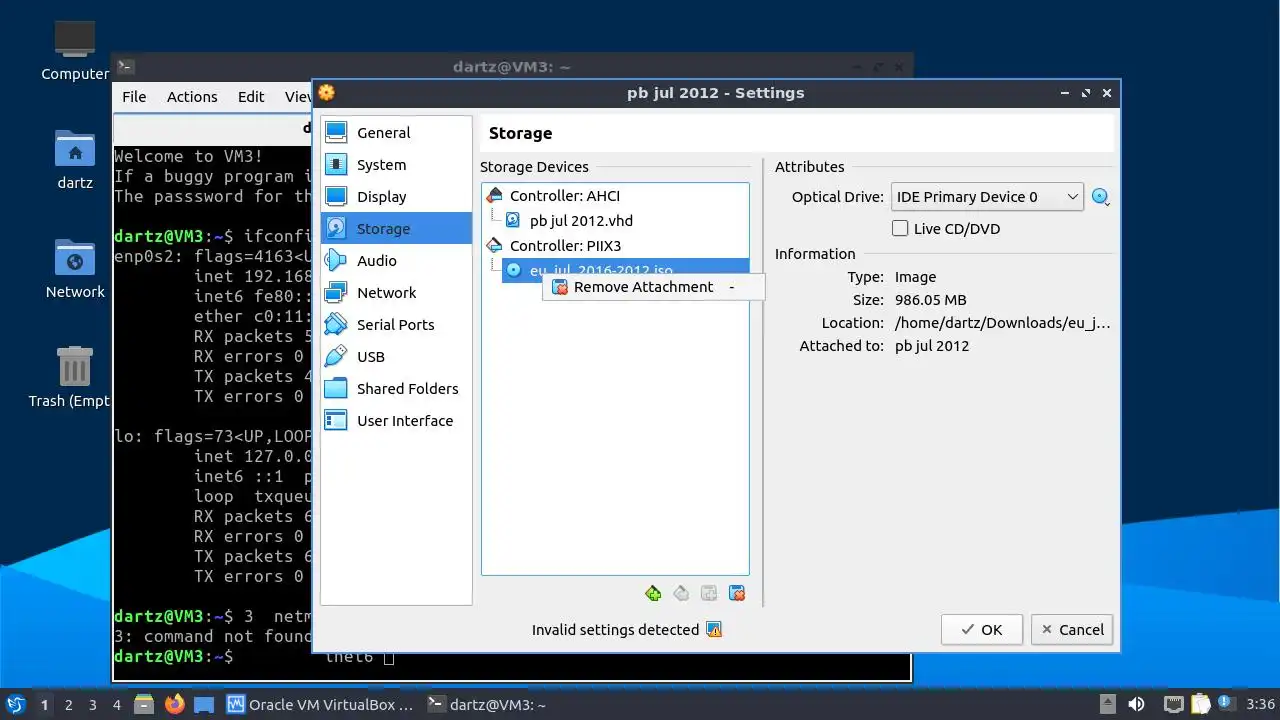The width and height of the screenshot is (1280, 720).
Task: Open the Network settings category
Action: 396,292
